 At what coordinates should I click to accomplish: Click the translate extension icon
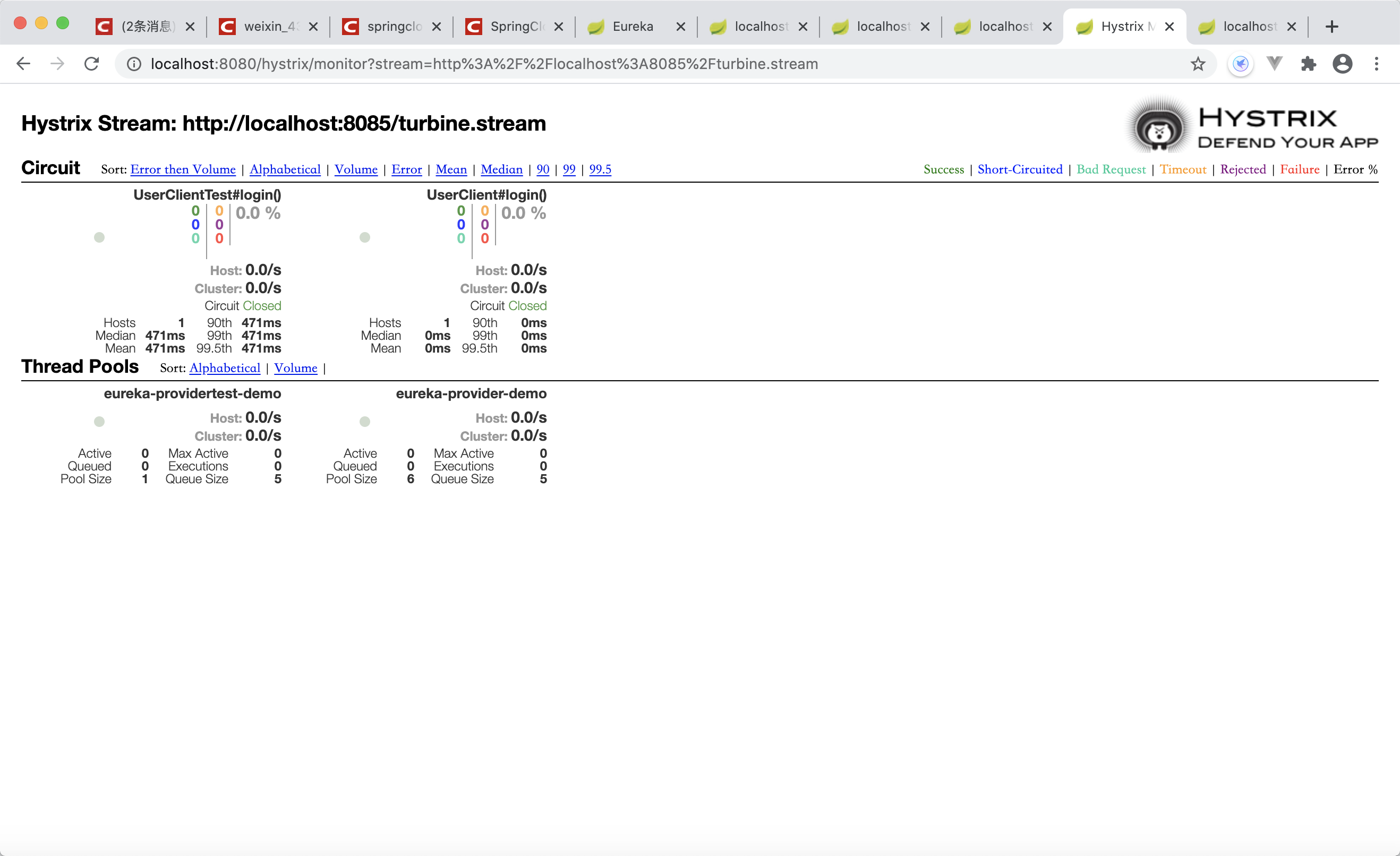click(1241, 64)
